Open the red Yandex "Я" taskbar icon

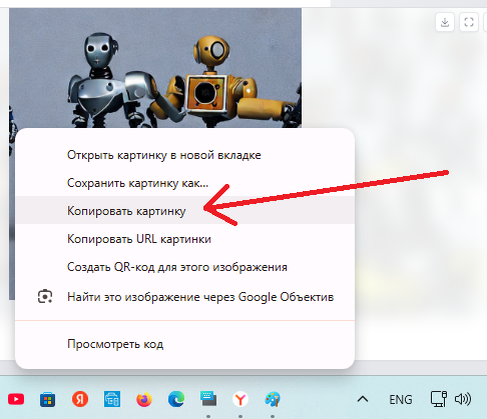80,399
